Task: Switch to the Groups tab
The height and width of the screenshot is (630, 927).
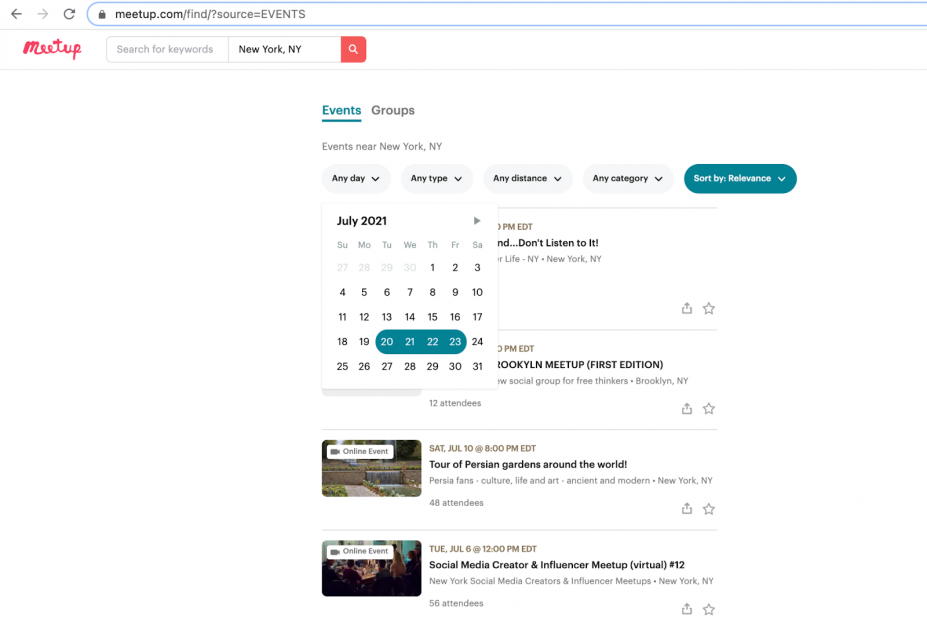Action: [392, 110]
